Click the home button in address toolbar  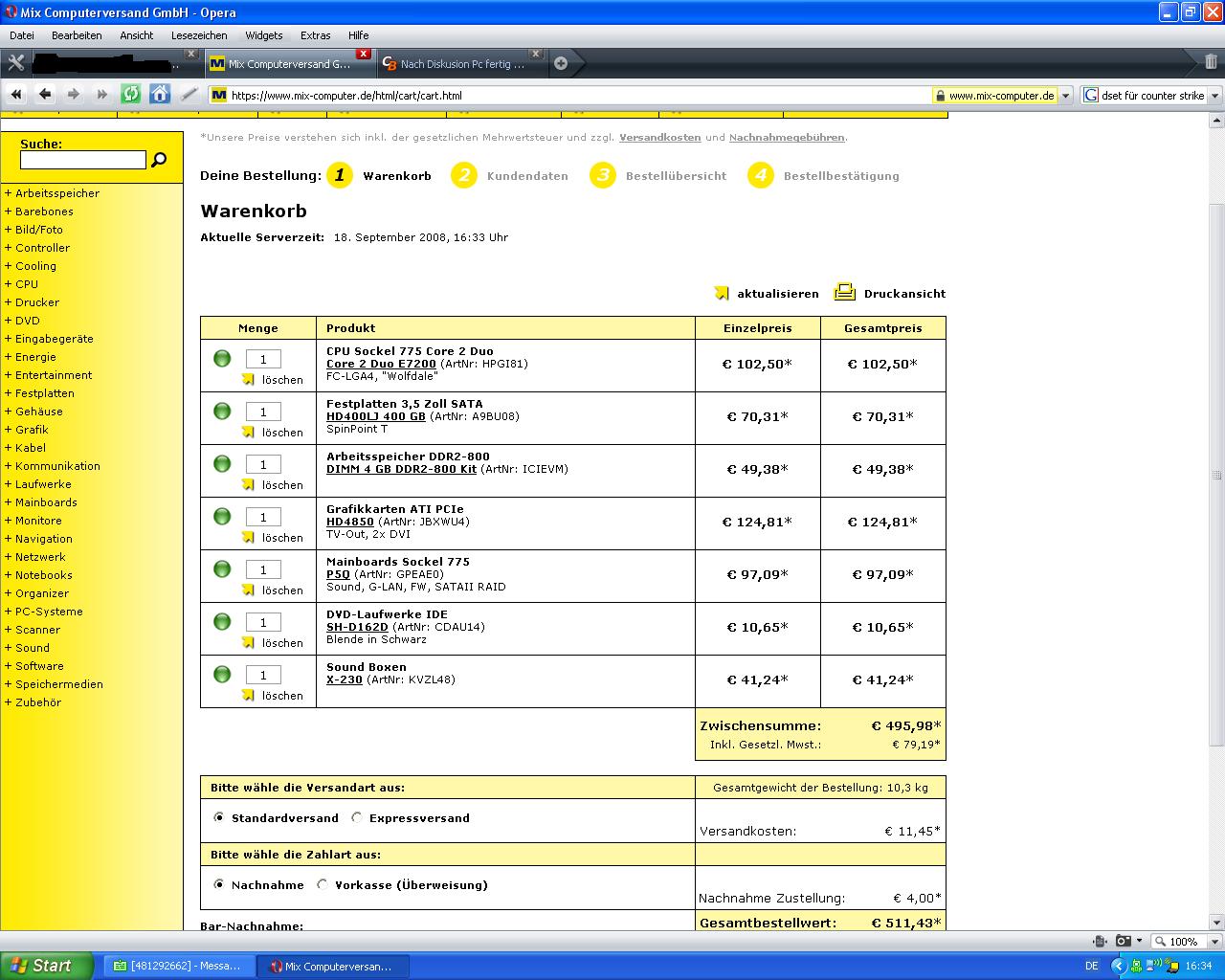[160, 94]
